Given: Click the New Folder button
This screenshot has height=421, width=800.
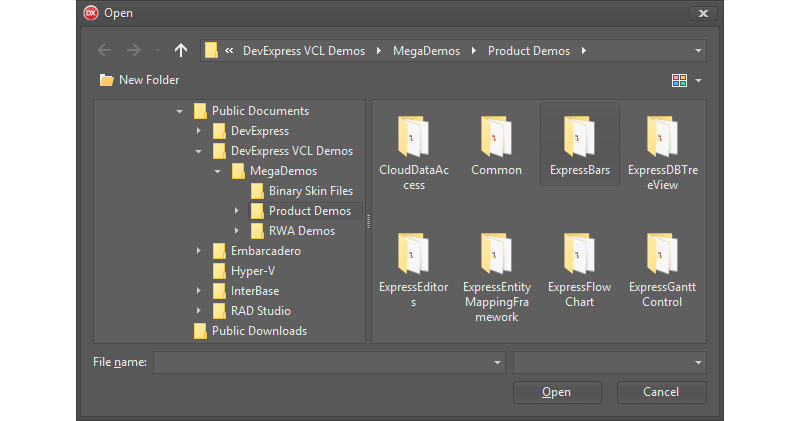Looking at the screenshot, I should click(139, 80).
